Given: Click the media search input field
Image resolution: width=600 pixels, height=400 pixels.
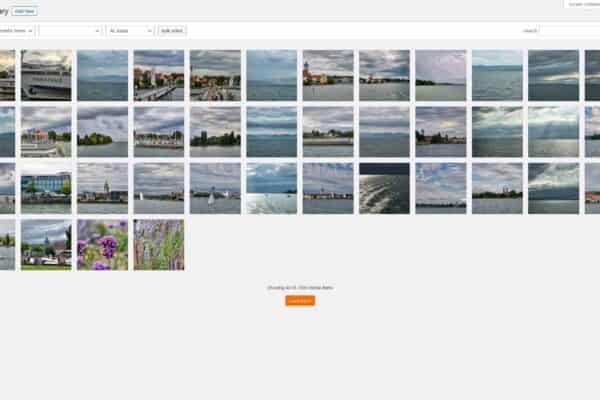Looking at the screenshot, I should pos(569,31).
